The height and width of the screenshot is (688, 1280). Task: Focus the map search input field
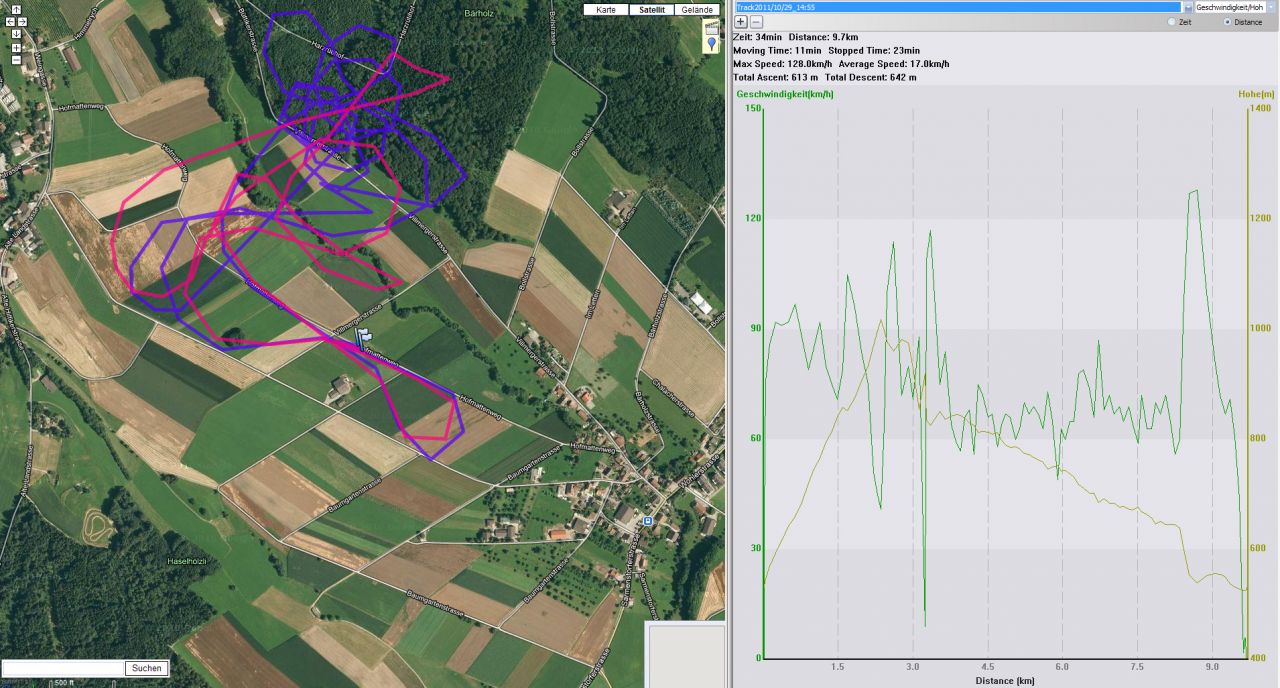(x=64, y=668)
